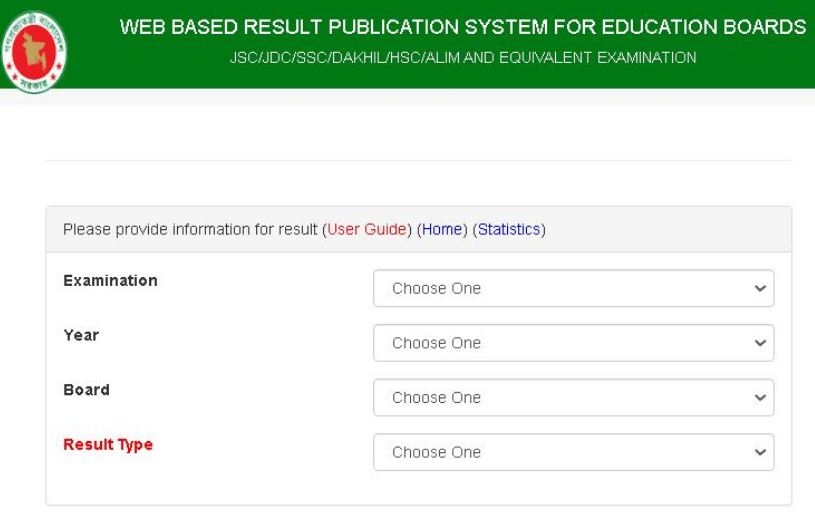Click the Examination field label
The width and height of the screenshot is (815, 519).
110,281
